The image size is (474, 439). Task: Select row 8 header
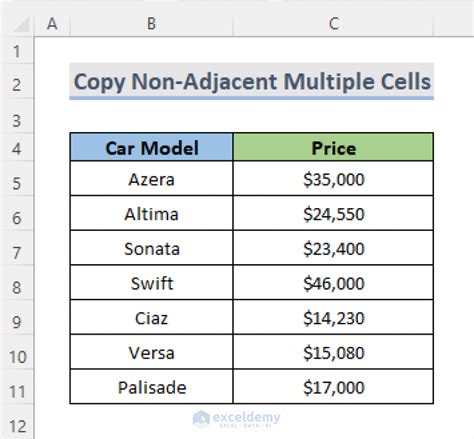tap(17, 283)
